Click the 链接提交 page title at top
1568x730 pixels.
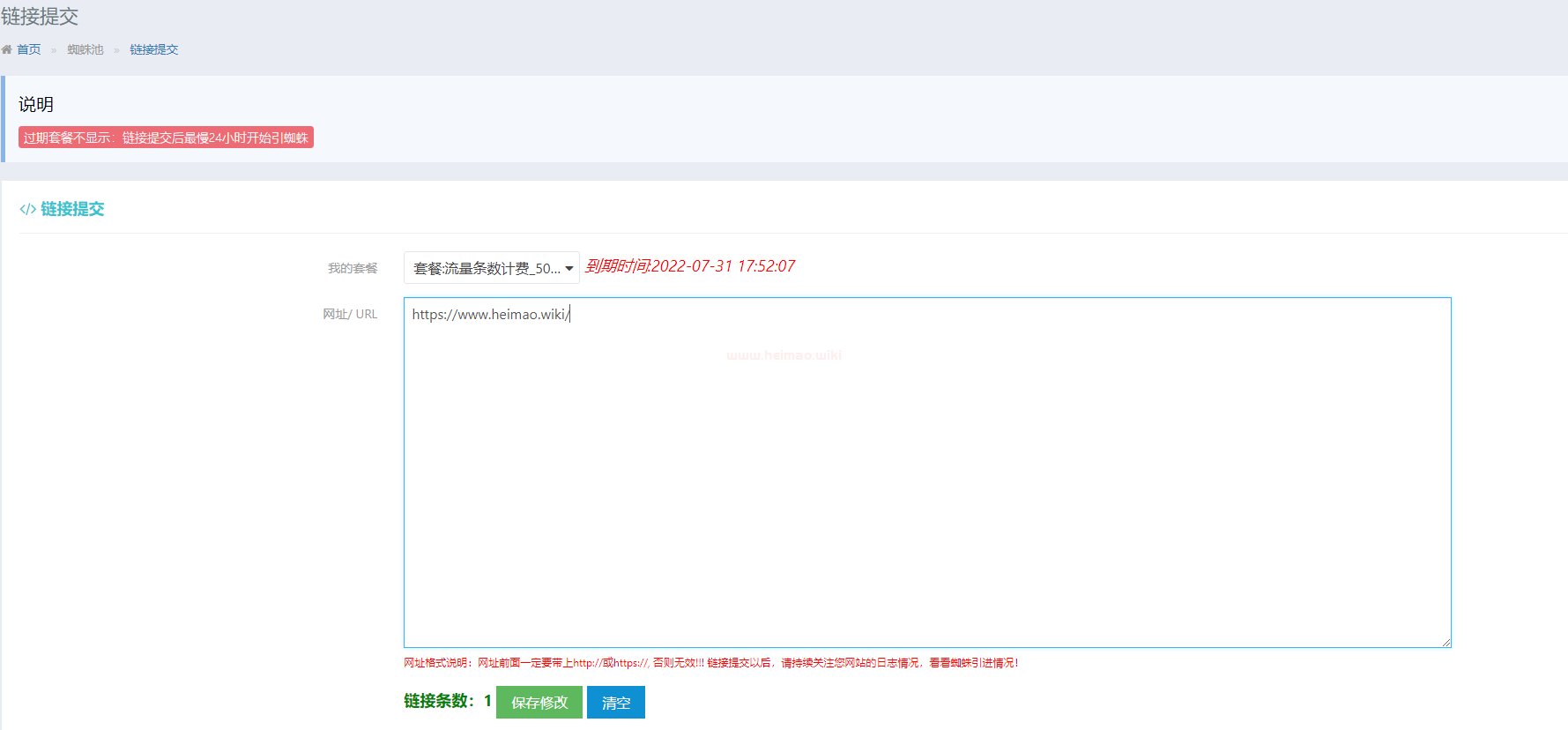tap(40, 17)
